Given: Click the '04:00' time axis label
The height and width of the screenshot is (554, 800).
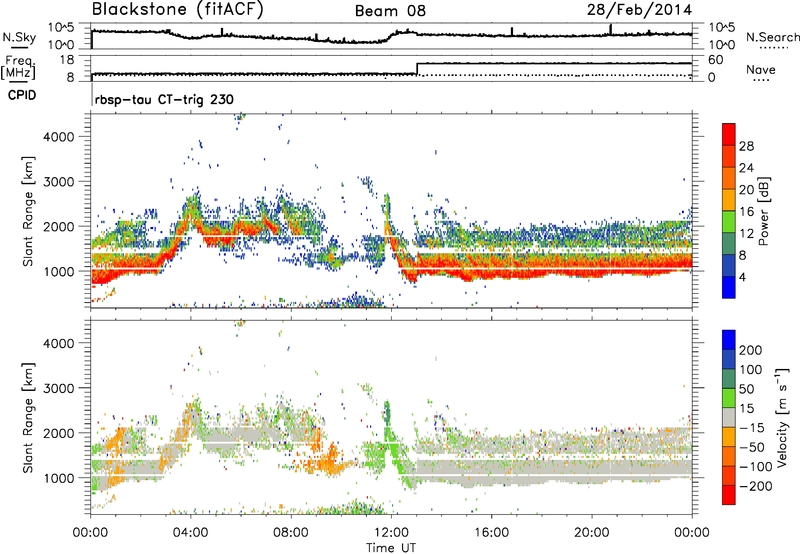Looking at the screenshot, I should pyautogui.click(x=190, y=533).
